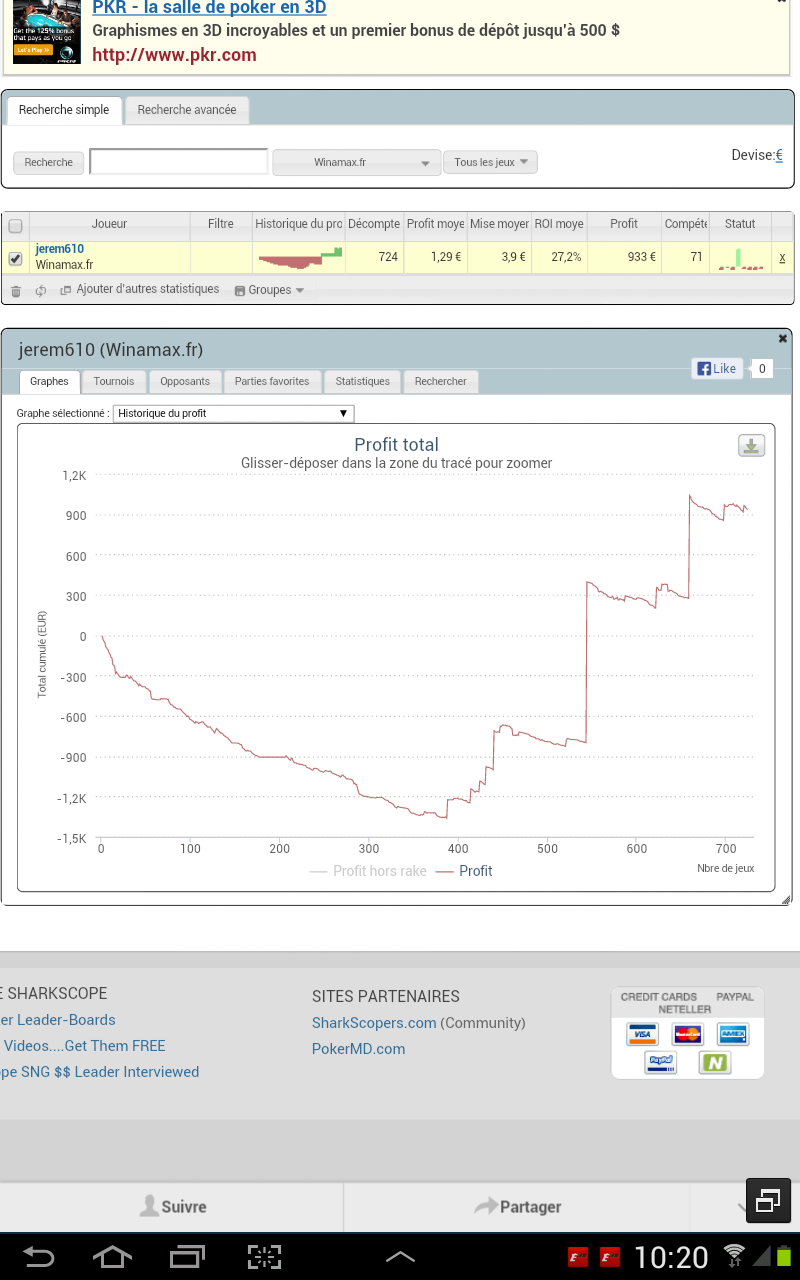The image size is (800, 1280).
Task: Click the refresh icon below the player table
Action: (x=41, y=291)
